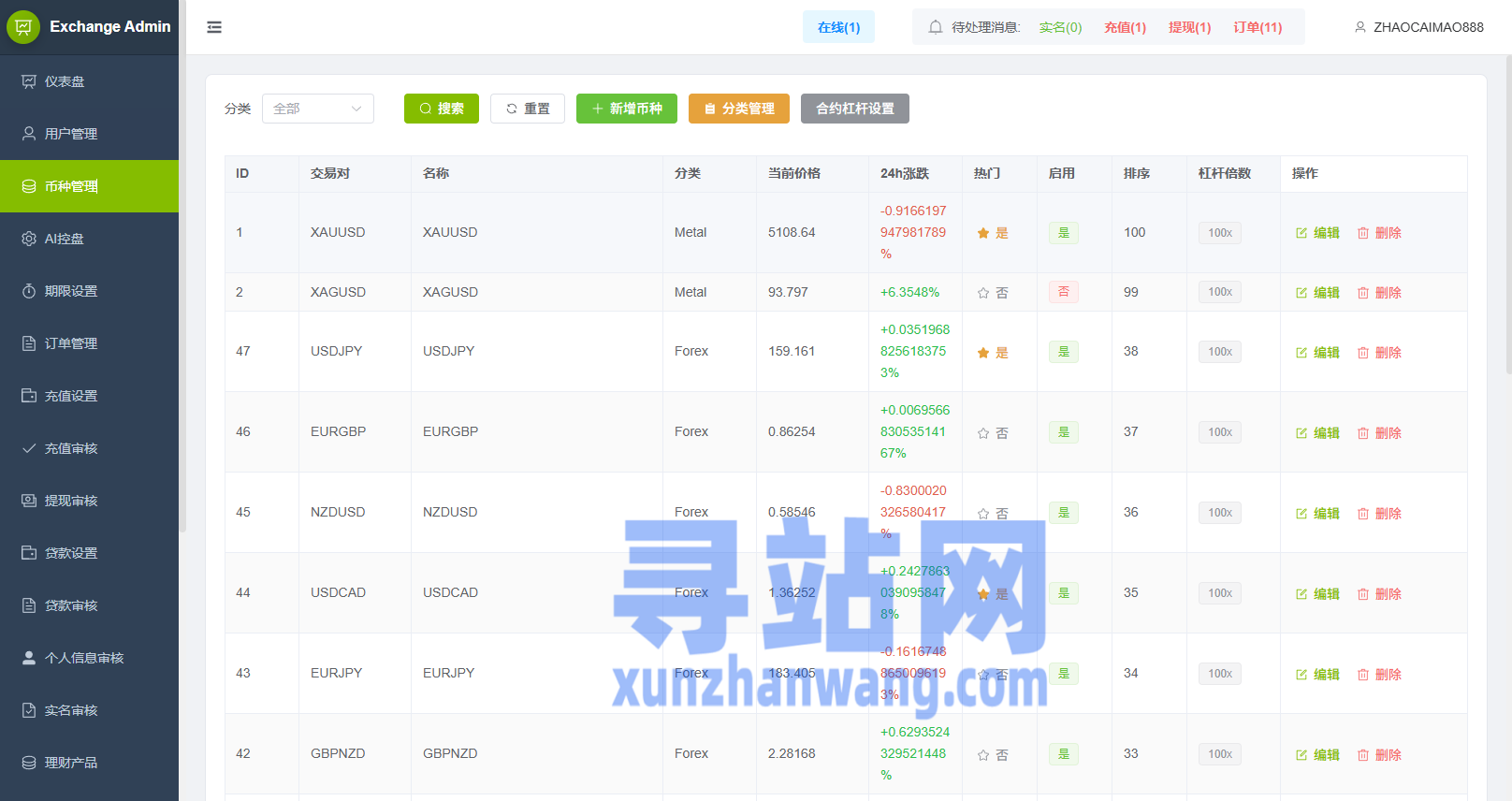This screenshot has height=801, width=1512.
Task: Click the 新增币种 add button
Action: click(627, 109)
